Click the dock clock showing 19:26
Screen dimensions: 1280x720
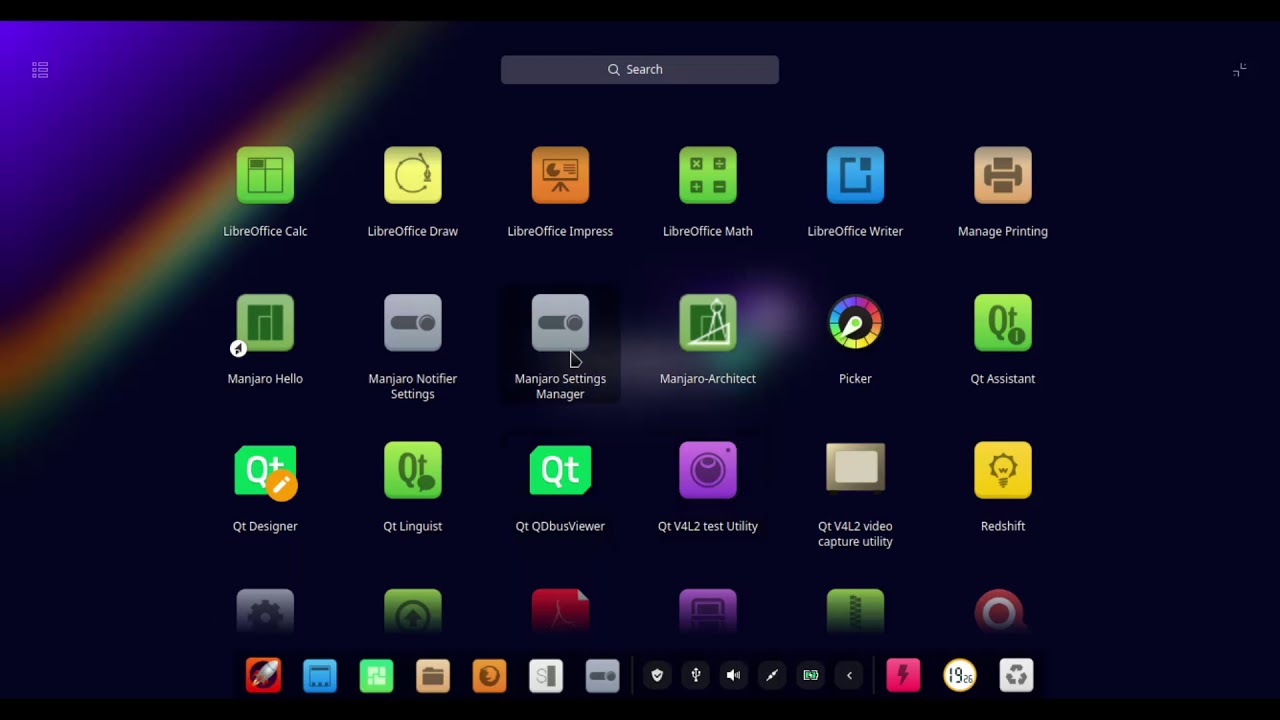(x=960, y=675)
